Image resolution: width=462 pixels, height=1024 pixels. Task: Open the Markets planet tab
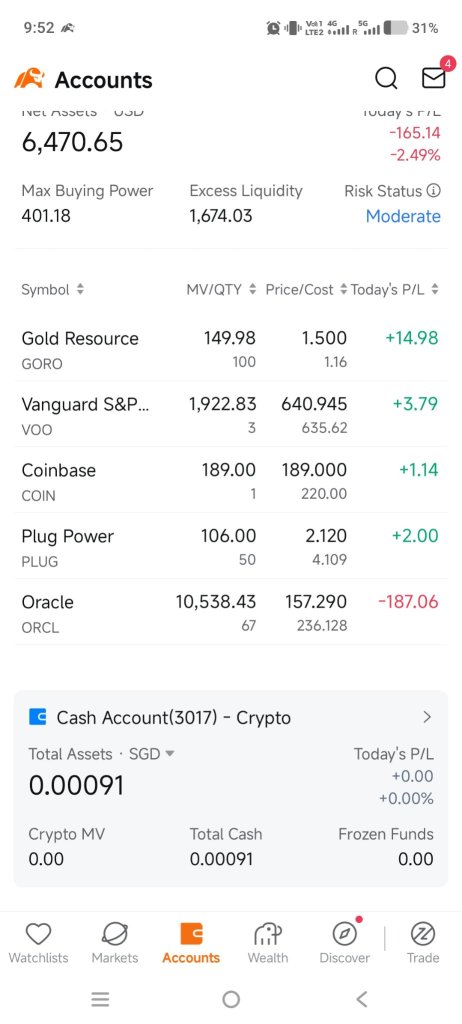tap(114, 943)
